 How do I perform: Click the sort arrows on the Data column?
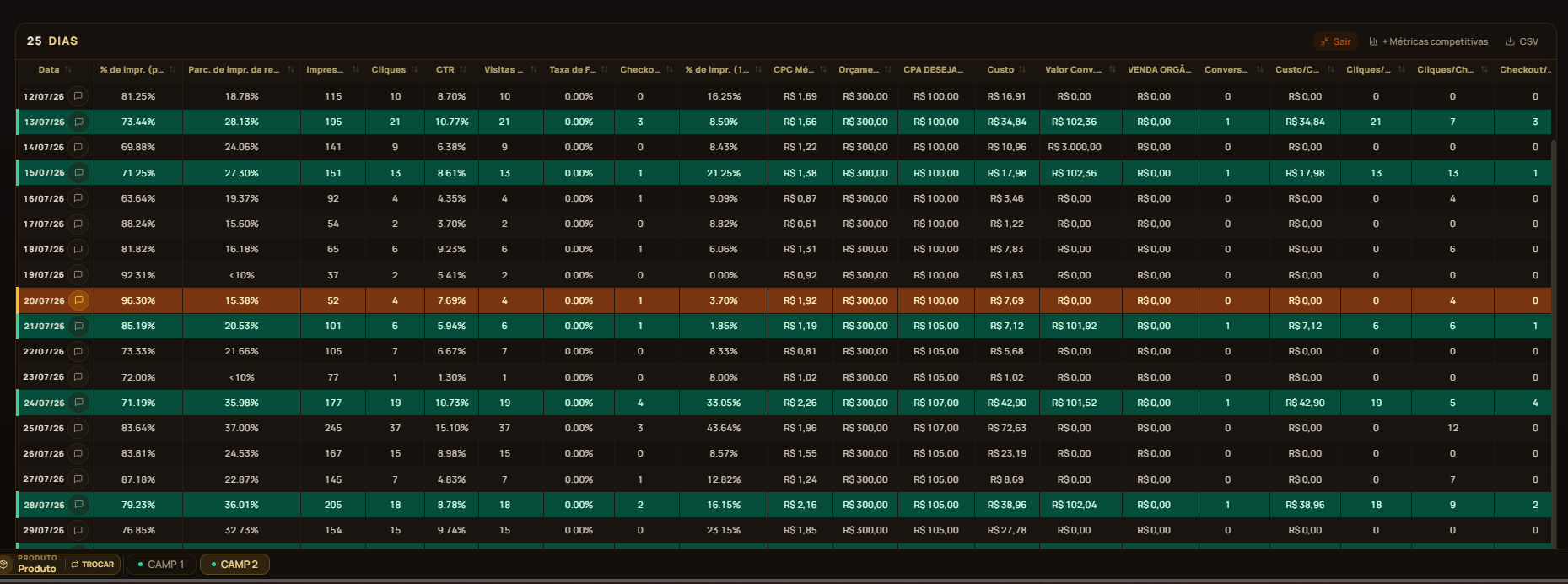(68, 69)
